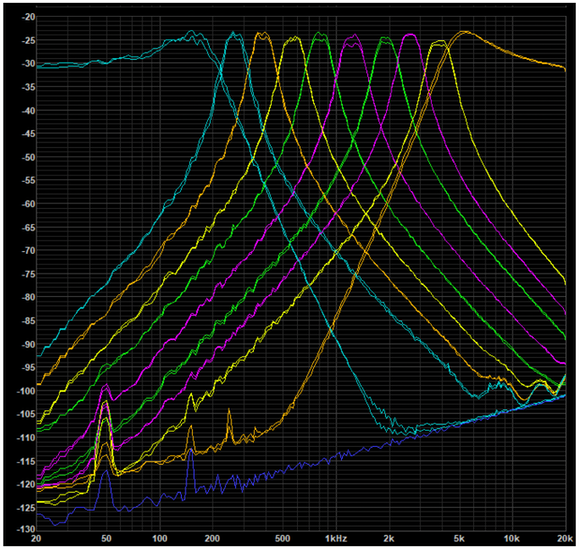Click the -130 dB level axis label

tap(26, 529)
